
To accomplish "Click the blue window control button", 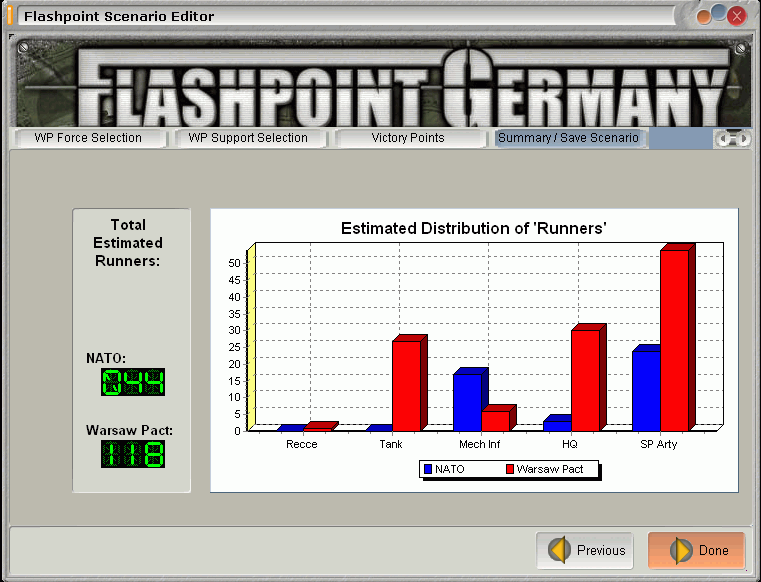I will point(719,12).
